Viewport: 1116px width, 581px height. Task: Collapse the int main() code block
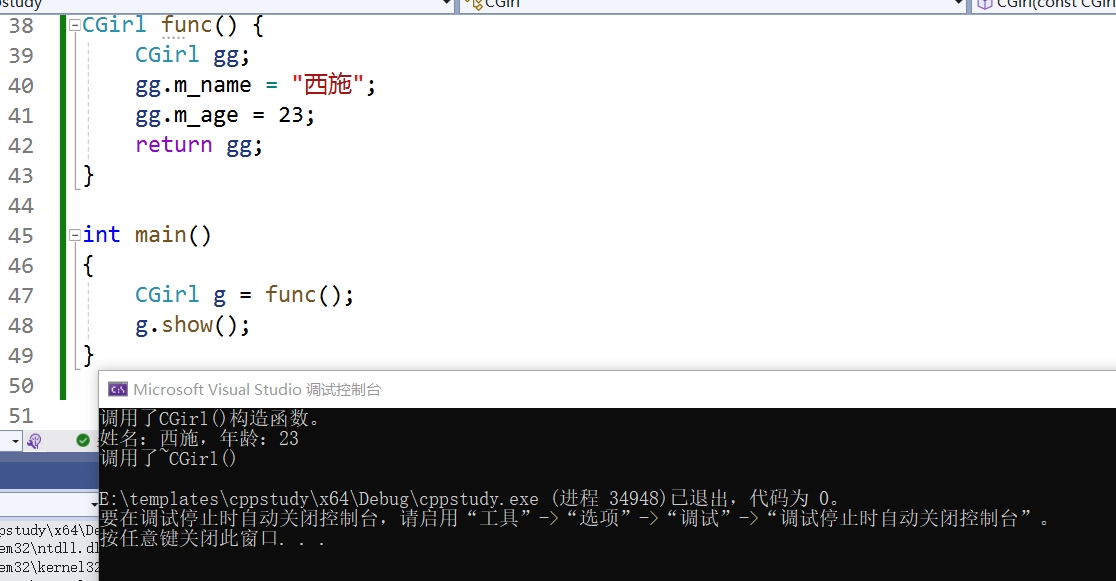click(x=75, y=236)
